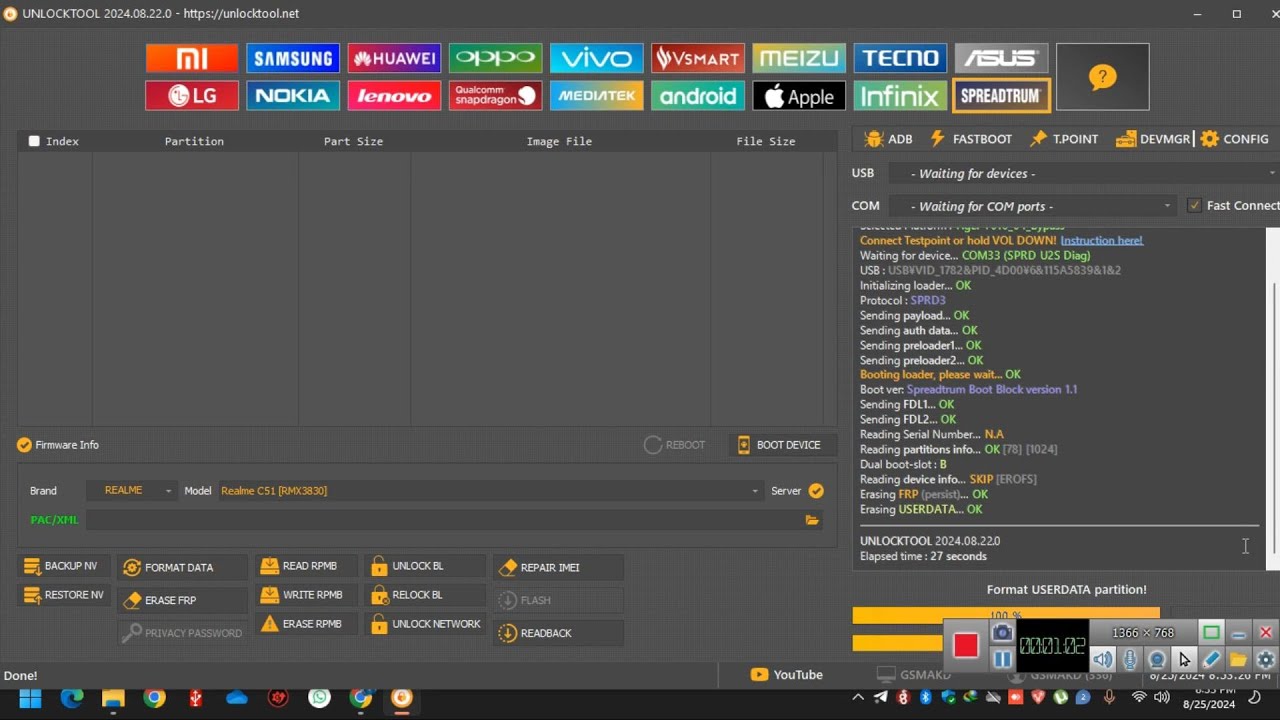
Task: Open the Samsung brand section
Action: click(293, 58)
